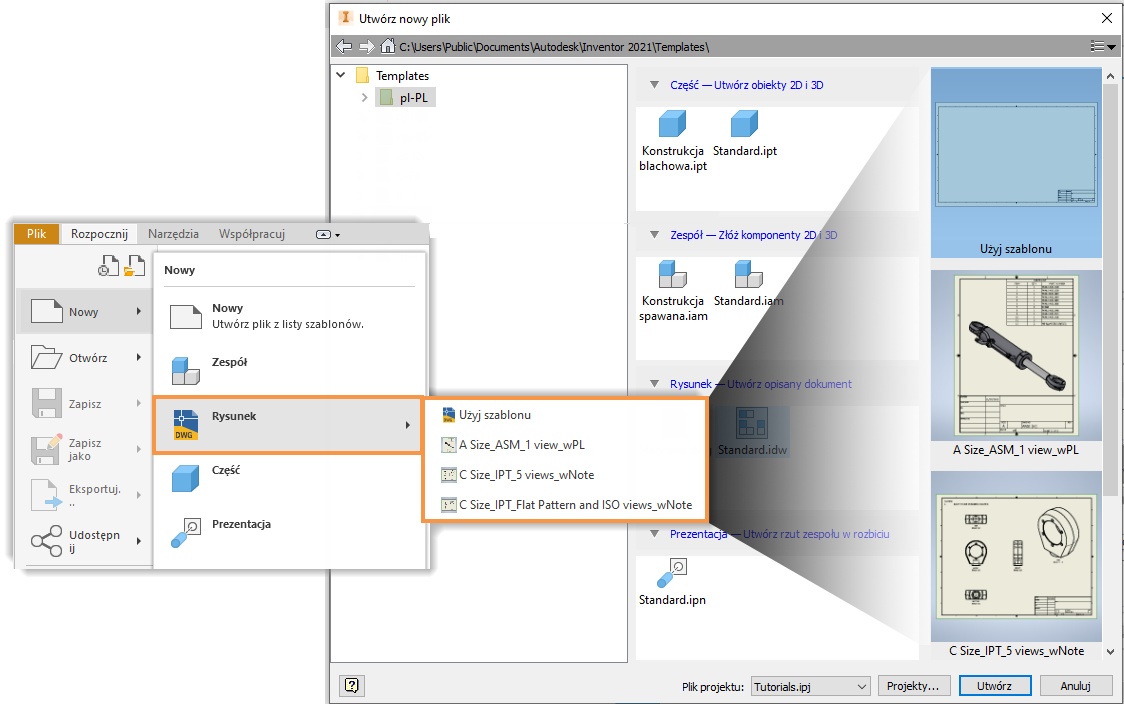Screen dimensions: 1124x704
Task: Collapse the Rysunek section triangle
Action: 654,384
